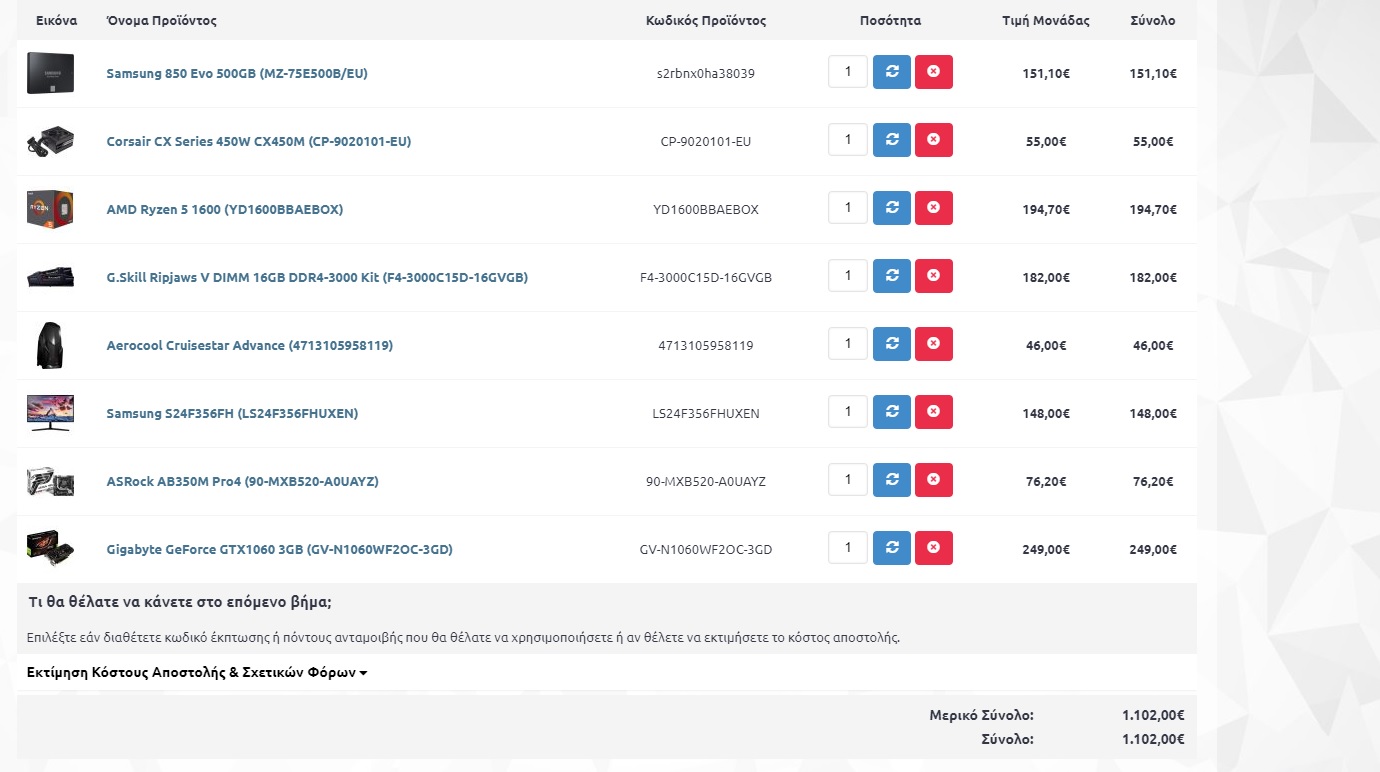Open Samsung S24F356FH monitor image
This screenshot has height=772, width=1380.
[x=50, y=413]
